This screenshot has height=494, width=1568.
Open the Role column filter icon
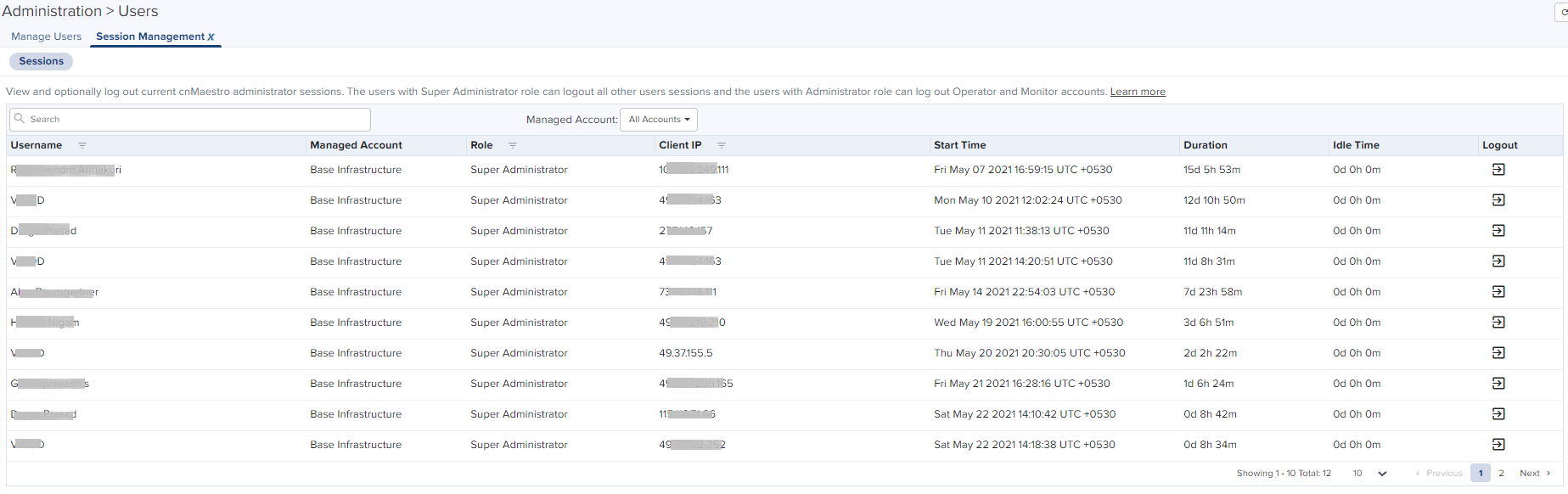513,145
